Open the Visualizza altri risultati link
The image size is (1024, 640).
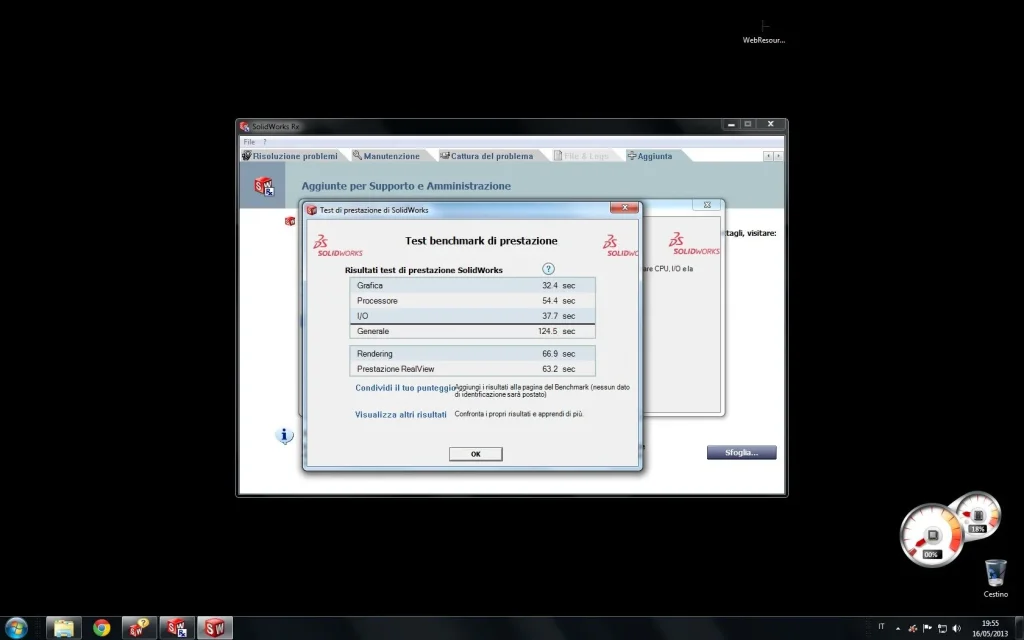[x=400, y=415]
